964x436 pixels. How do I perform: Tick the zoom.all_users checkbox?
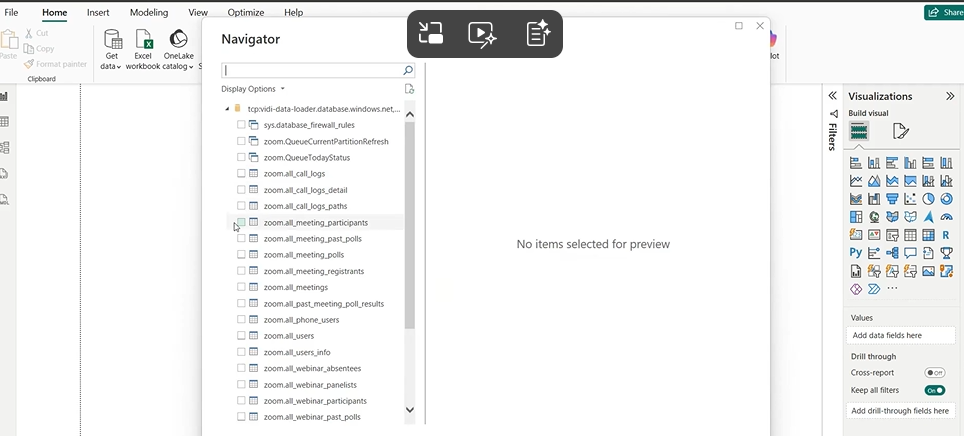[x=241, y=336]
